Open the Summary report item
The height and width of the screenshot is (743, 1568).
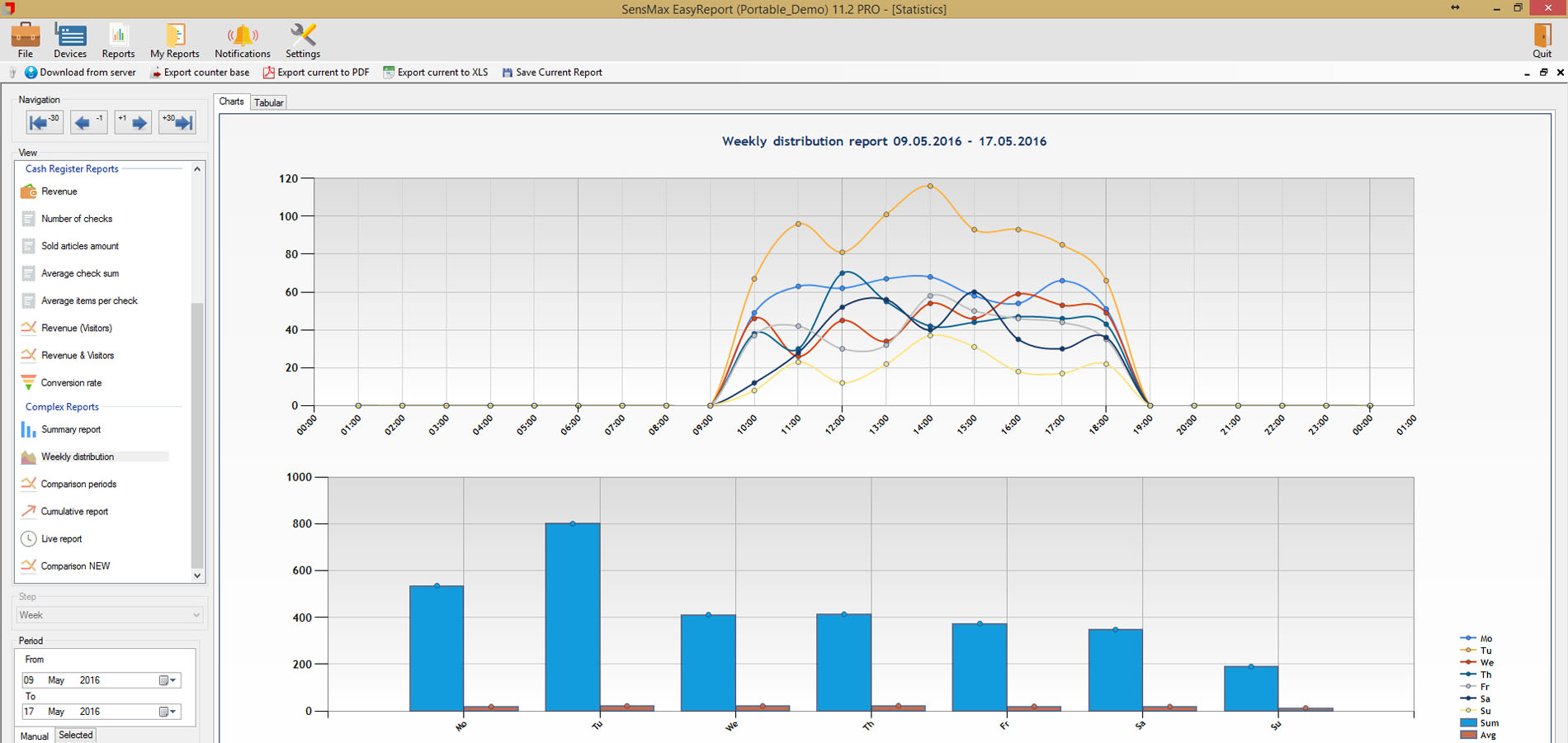(x=71, y=429)
